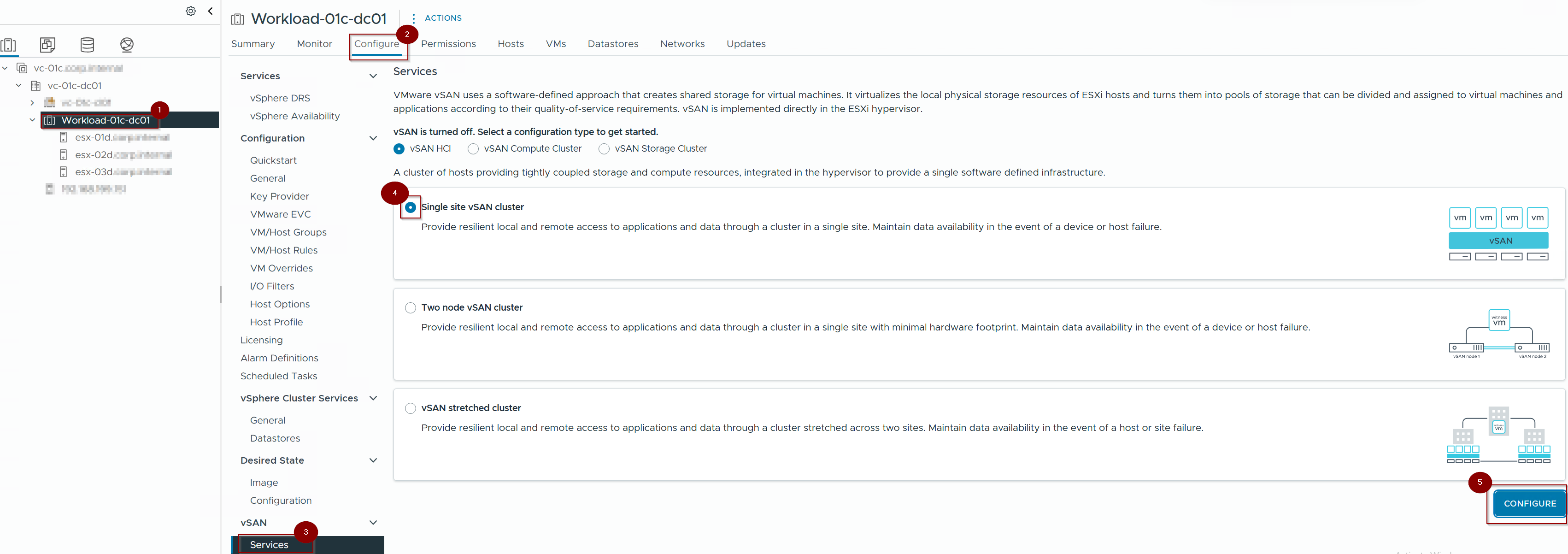Collapse the navigation sidebar with the arrow icon

click(211, 11)
